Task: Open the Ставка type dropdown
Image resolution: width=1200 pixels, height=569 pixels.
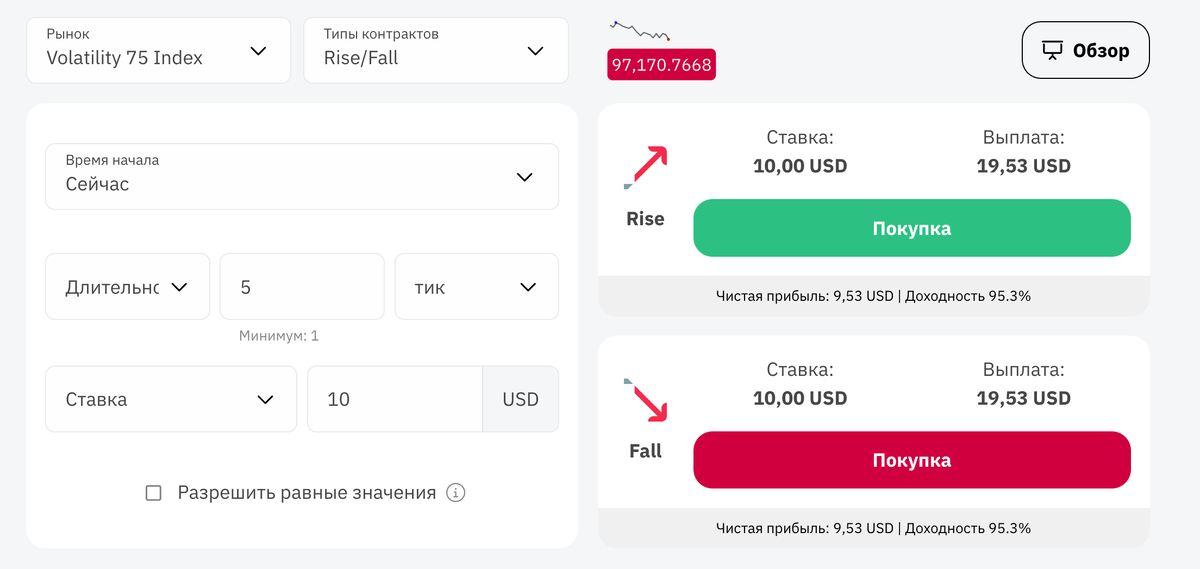Action: pos(170,399)
